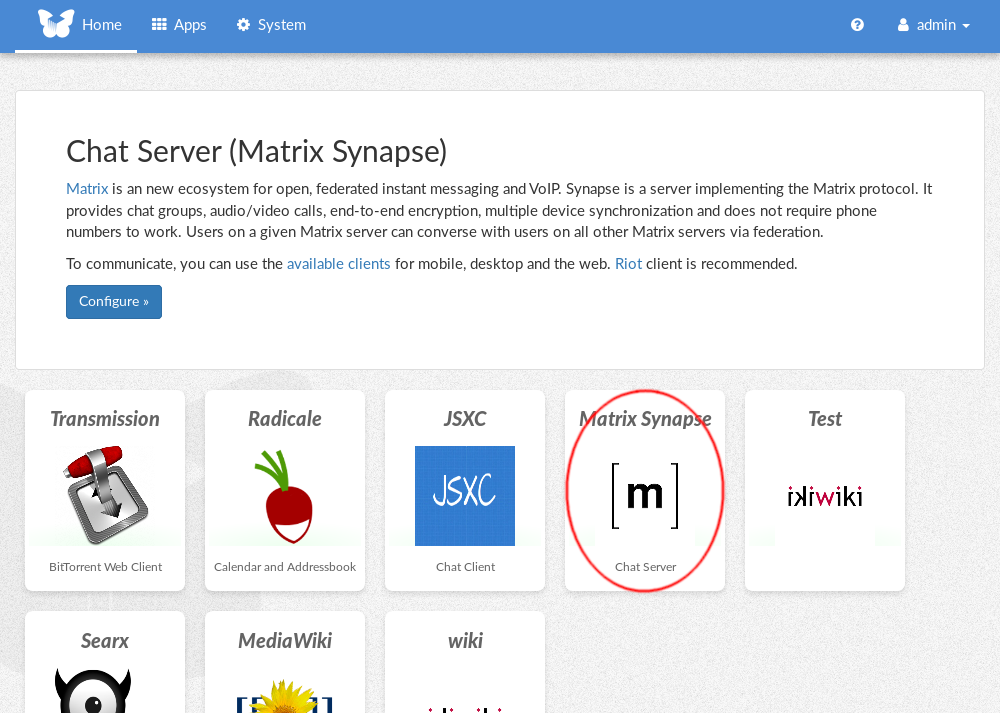Image resolution: width=1000 pixels, height=713 pixels.
Task: Open the help question mark icon
Action: [x=857, y=25]
